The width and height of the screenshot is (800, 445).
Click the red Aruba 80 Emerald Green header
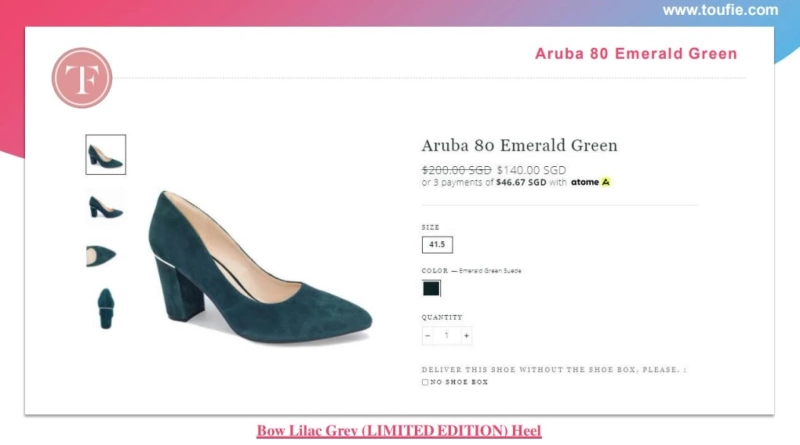click(636, 54)
